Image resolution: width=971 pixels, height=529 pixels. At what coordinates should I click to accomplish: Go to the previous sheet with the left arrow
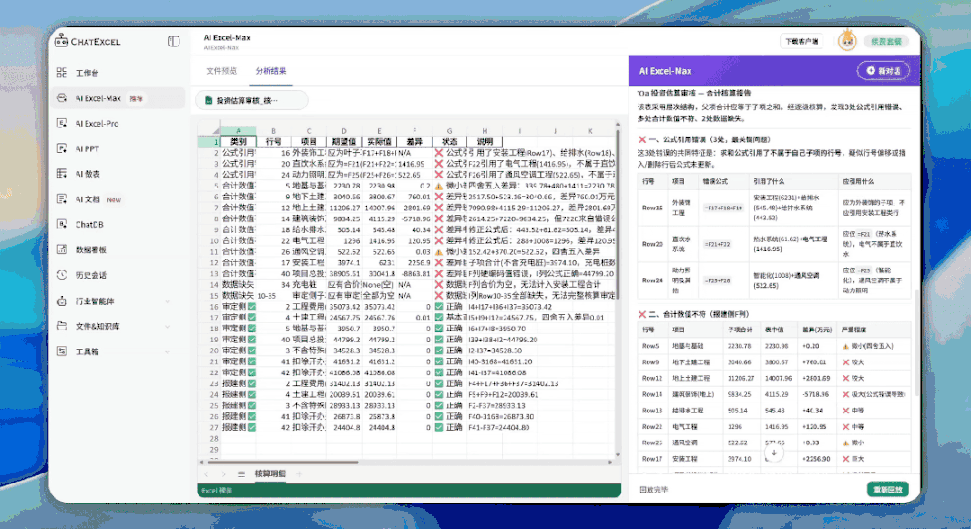(207, 474)
